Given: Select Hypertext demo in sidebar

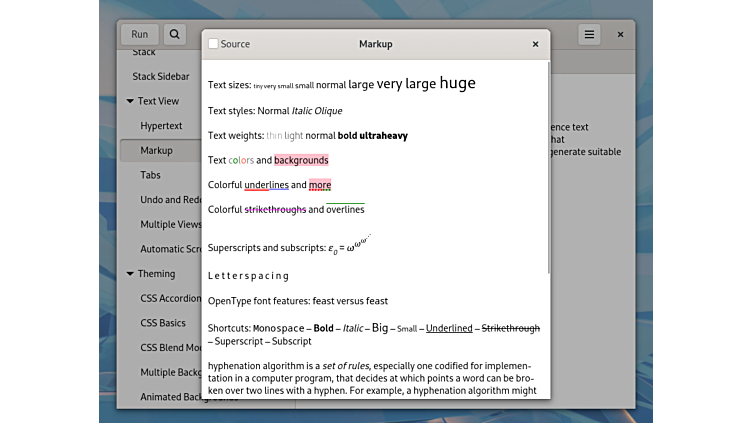Looking at the screenshot, I should click(161, 126).
